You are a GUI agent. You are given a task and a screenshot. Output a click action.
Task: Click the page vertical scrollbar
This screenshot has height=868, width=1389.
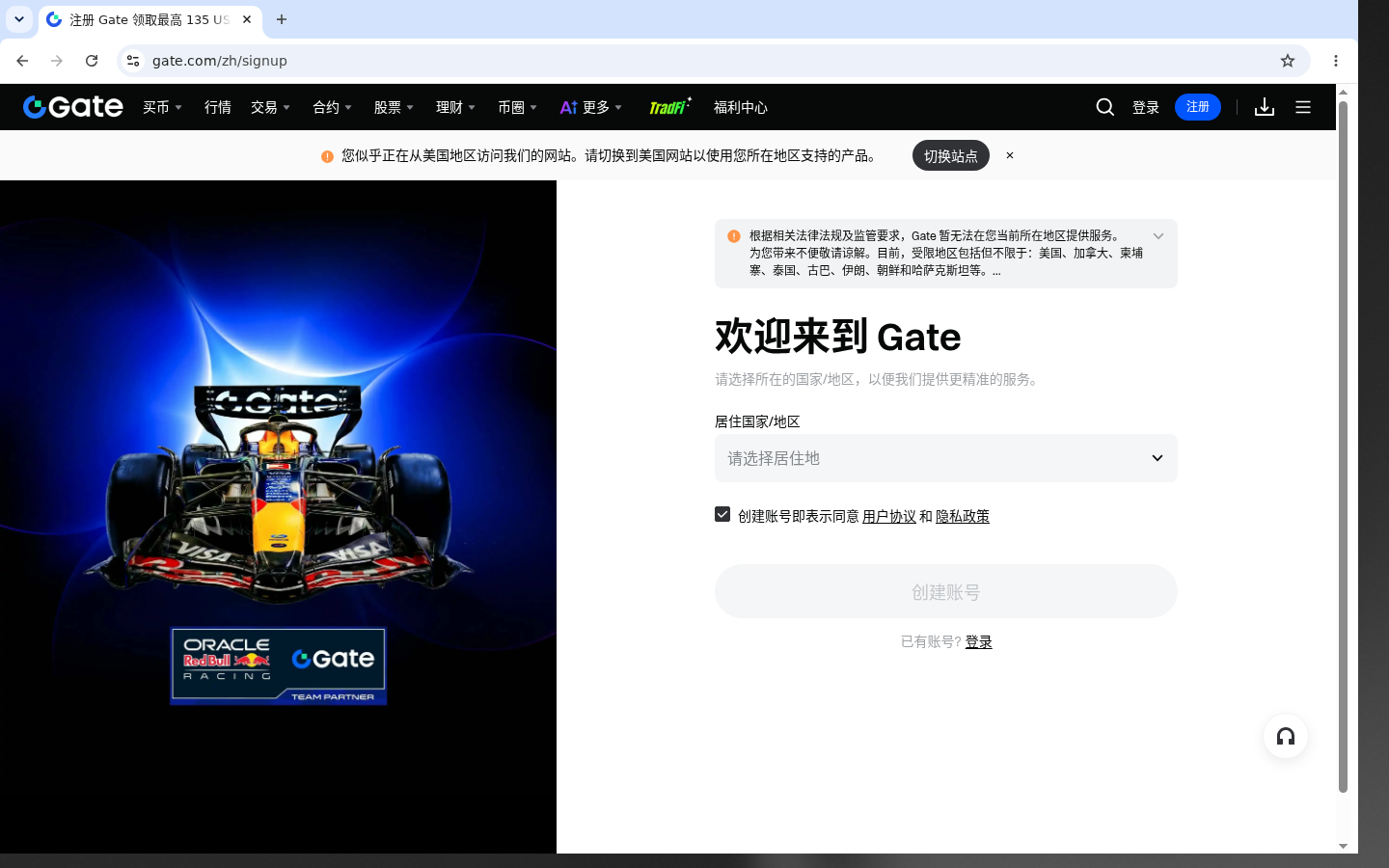(1343, 446)
